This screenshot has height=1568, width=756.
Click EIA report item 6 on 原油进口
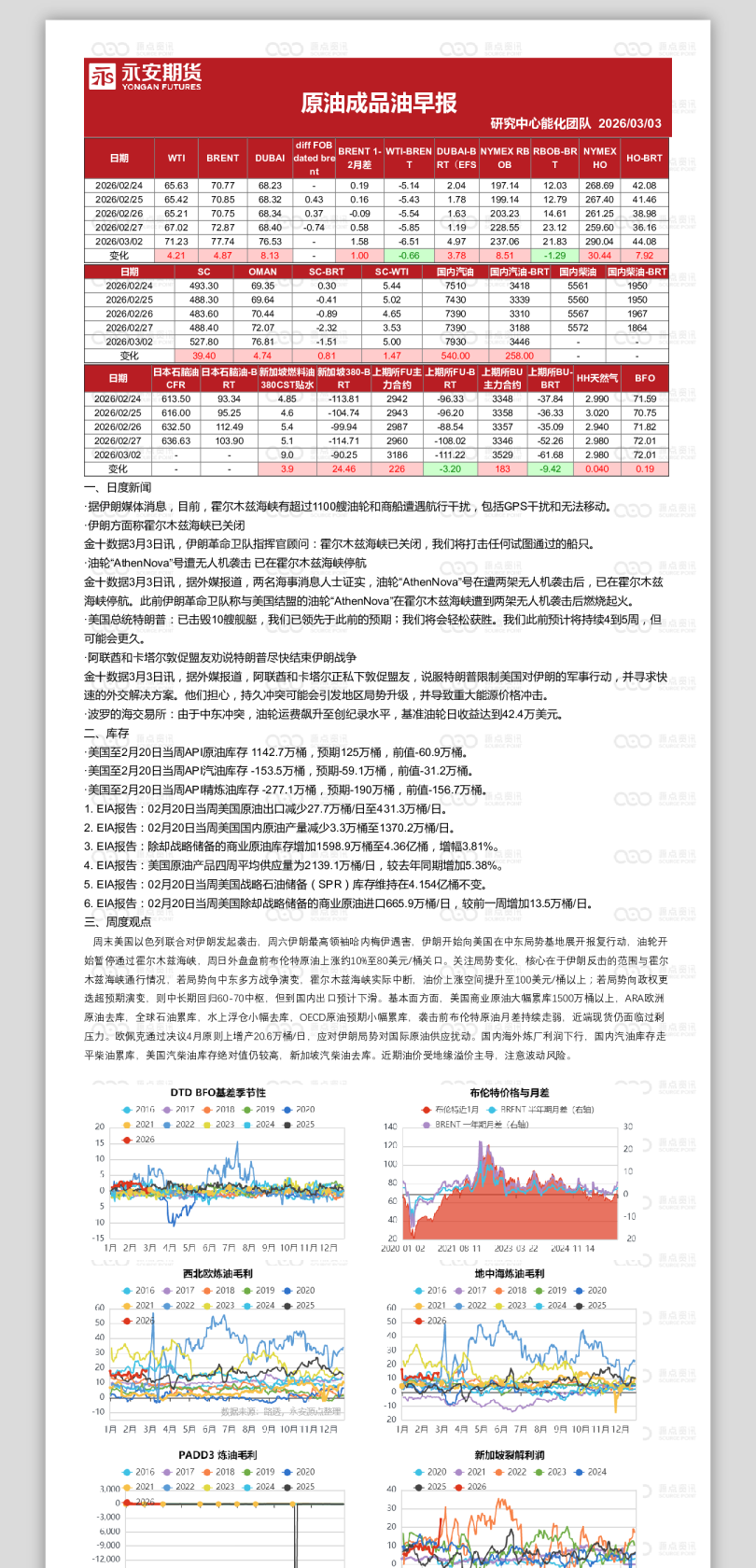pyautogui.click(x=339, y=903)
